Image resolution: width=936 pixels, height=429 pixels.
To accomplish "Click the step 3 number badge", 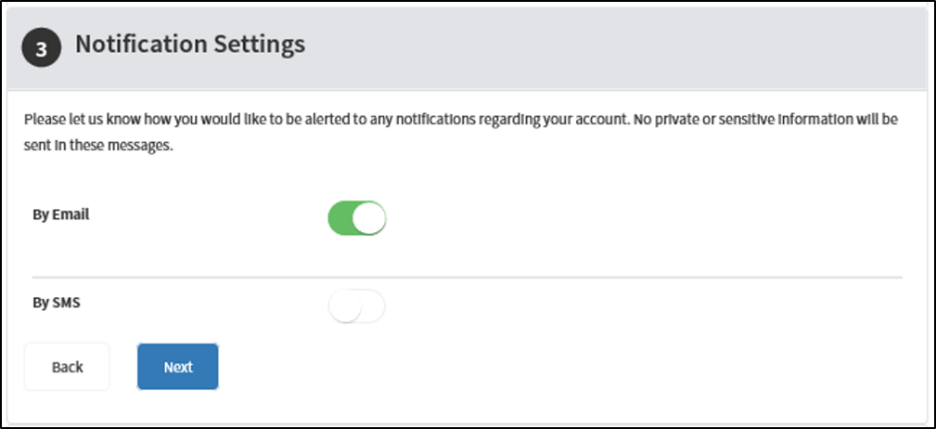I will [x=41, y=48].
